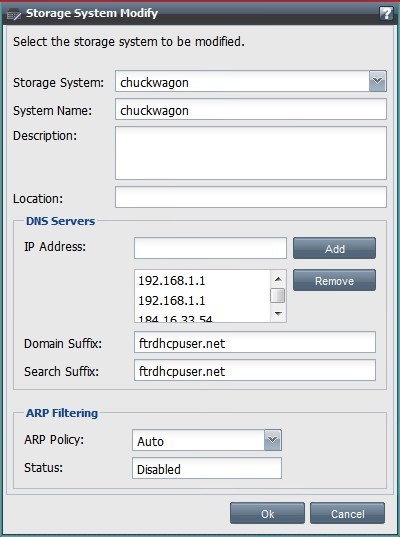Click the Search Suffix field
Image resolution: width=400 pixels, height=537 pixels.
click(x=255, y=370)
